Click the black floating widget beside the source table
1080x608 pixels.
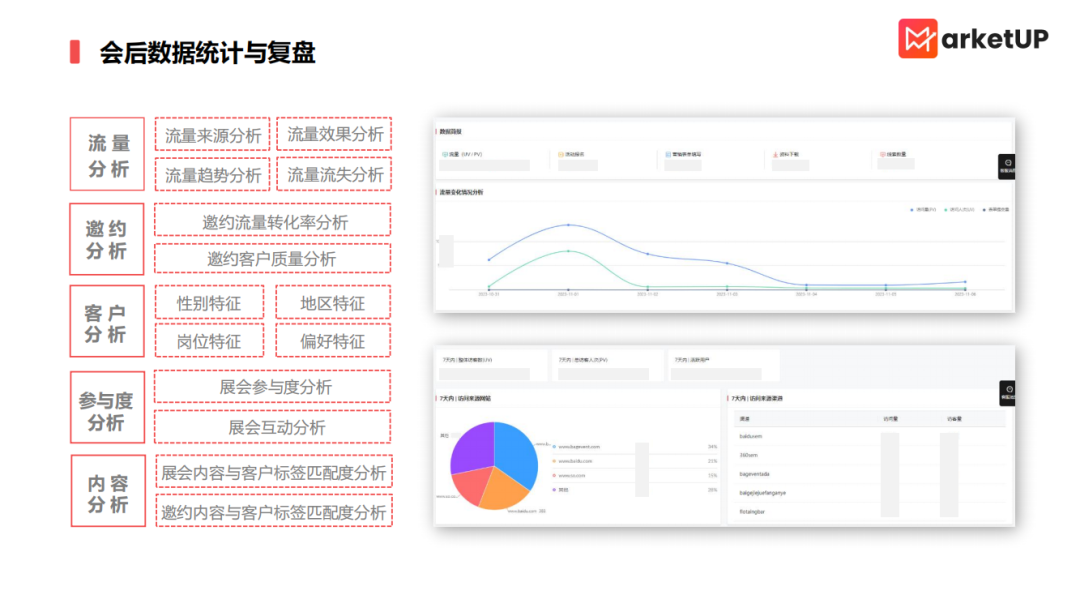click(1006, 393)
